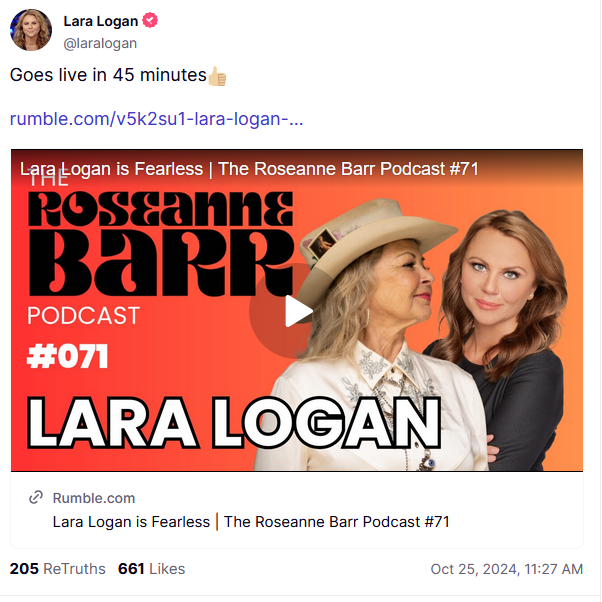Open the Rumble.com source label

coord(94,498)
